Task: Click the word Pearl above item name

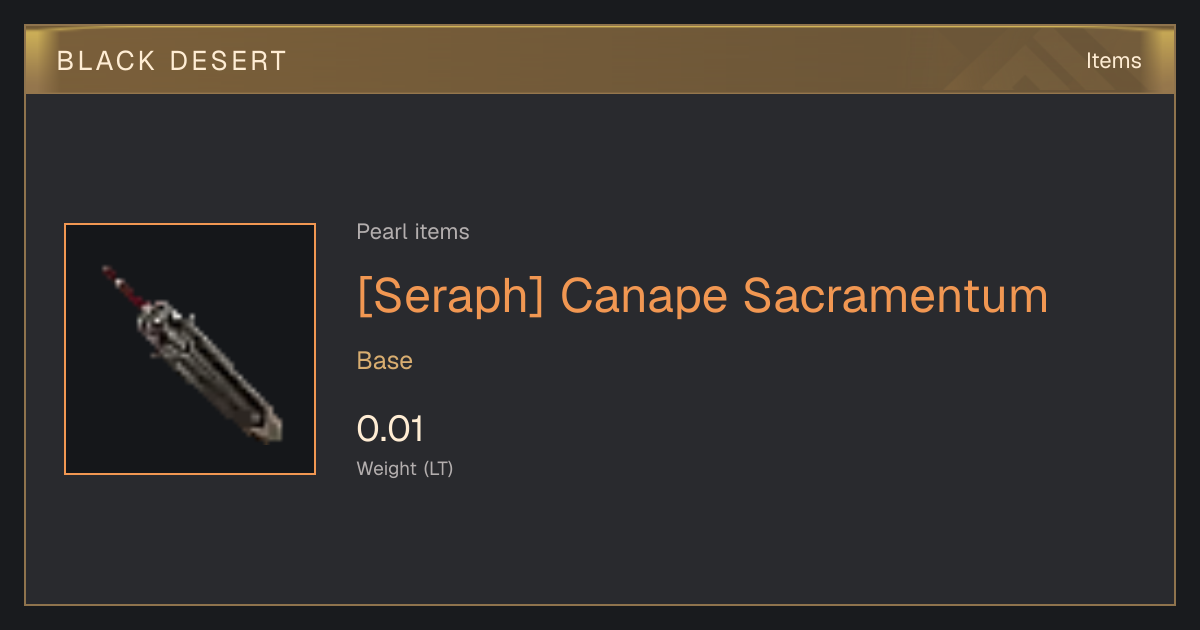Action: pos(379,232)
